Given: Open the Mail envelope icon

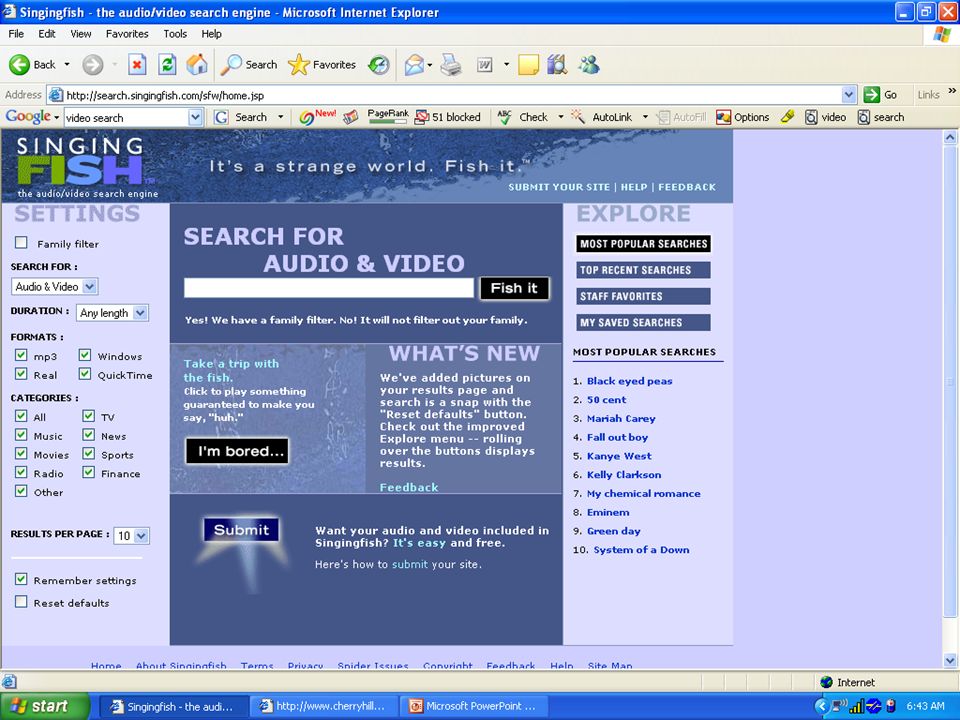Looking at the screenshot, I should [414, 64].
